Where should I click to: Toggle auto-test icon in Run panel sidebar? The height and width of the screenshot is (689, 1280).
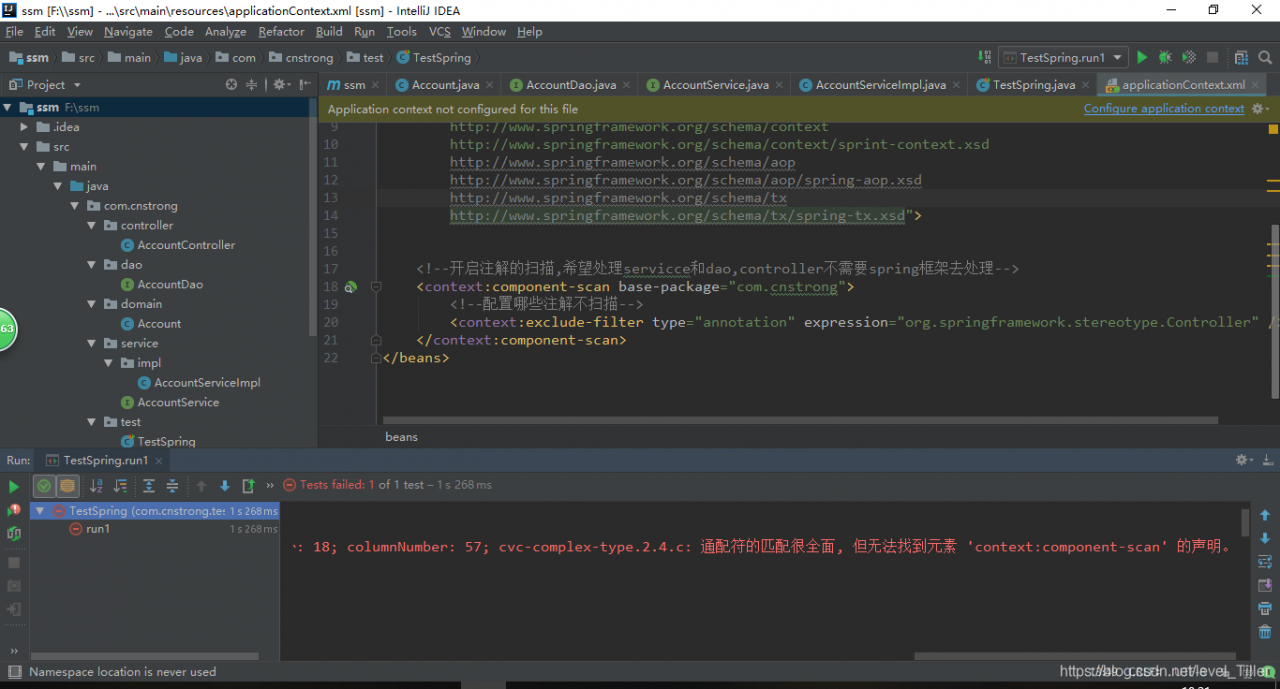point(14,534)
